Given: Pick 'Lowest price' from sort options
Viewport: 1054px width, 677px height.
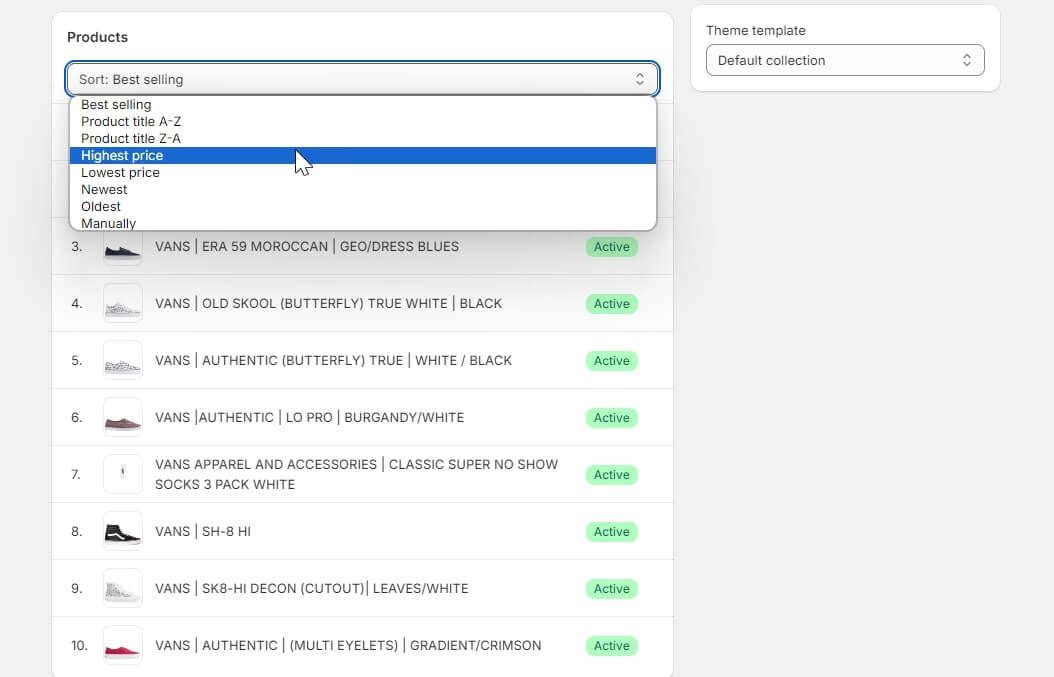Looking at the screenshot, I should point(120,172).
